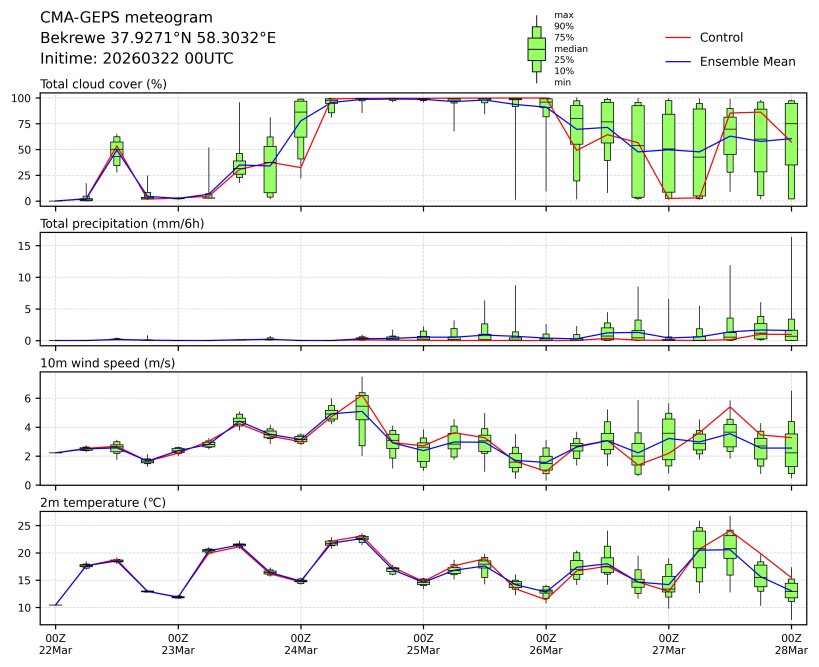Click the red Control legend line
Image resolution: width=819 pixels, height=667 pixels.
pos(678,38)
